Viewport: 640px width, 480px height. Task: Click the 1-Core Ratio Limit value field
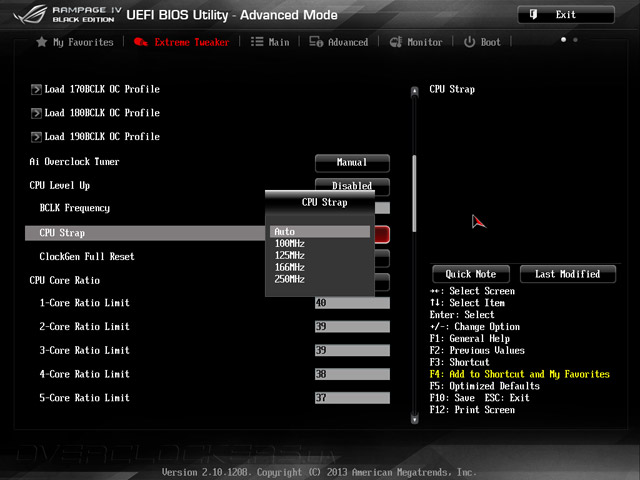pos(352,303)
